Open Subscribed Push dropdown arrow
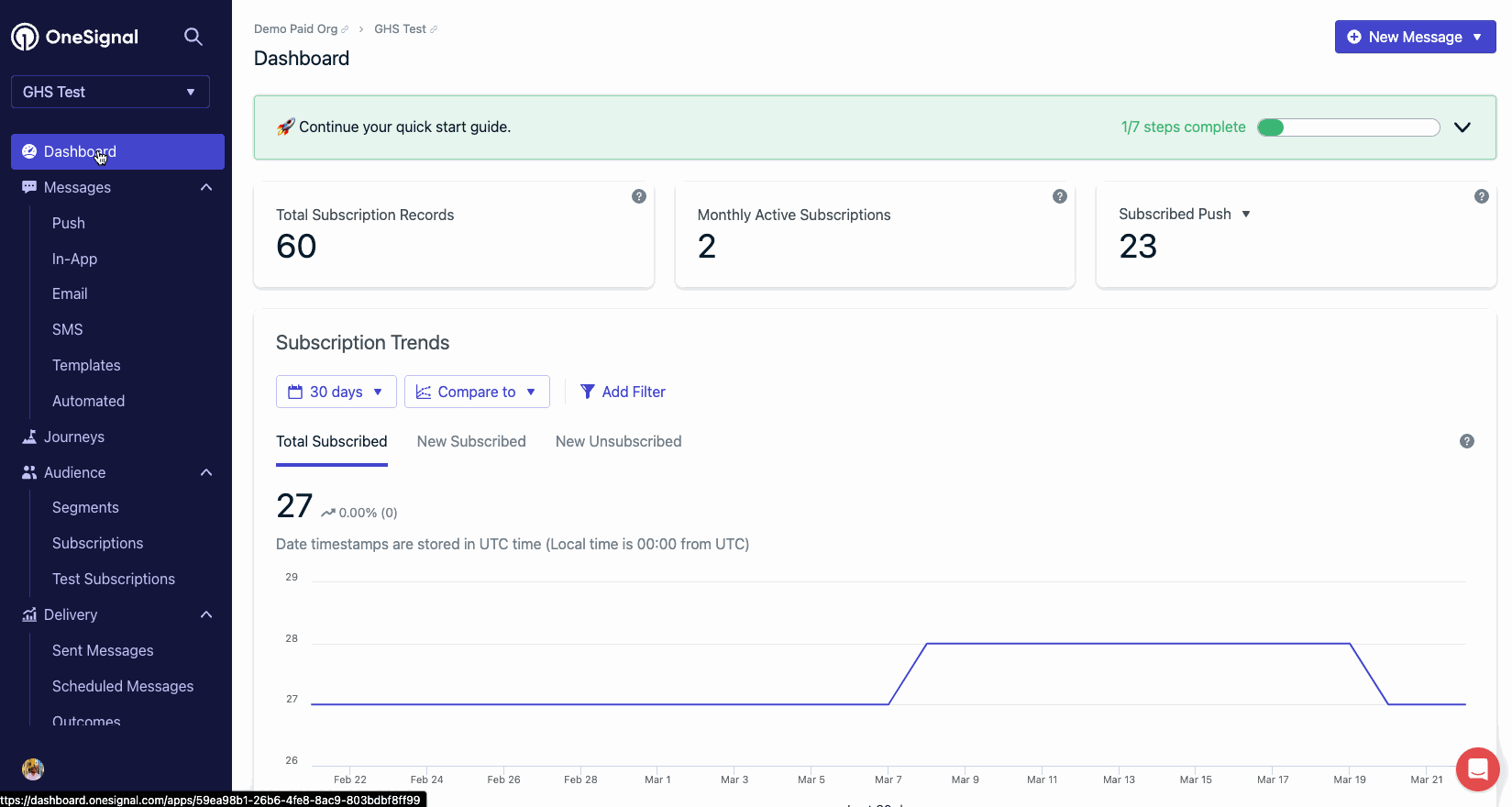 (1246, 214)
